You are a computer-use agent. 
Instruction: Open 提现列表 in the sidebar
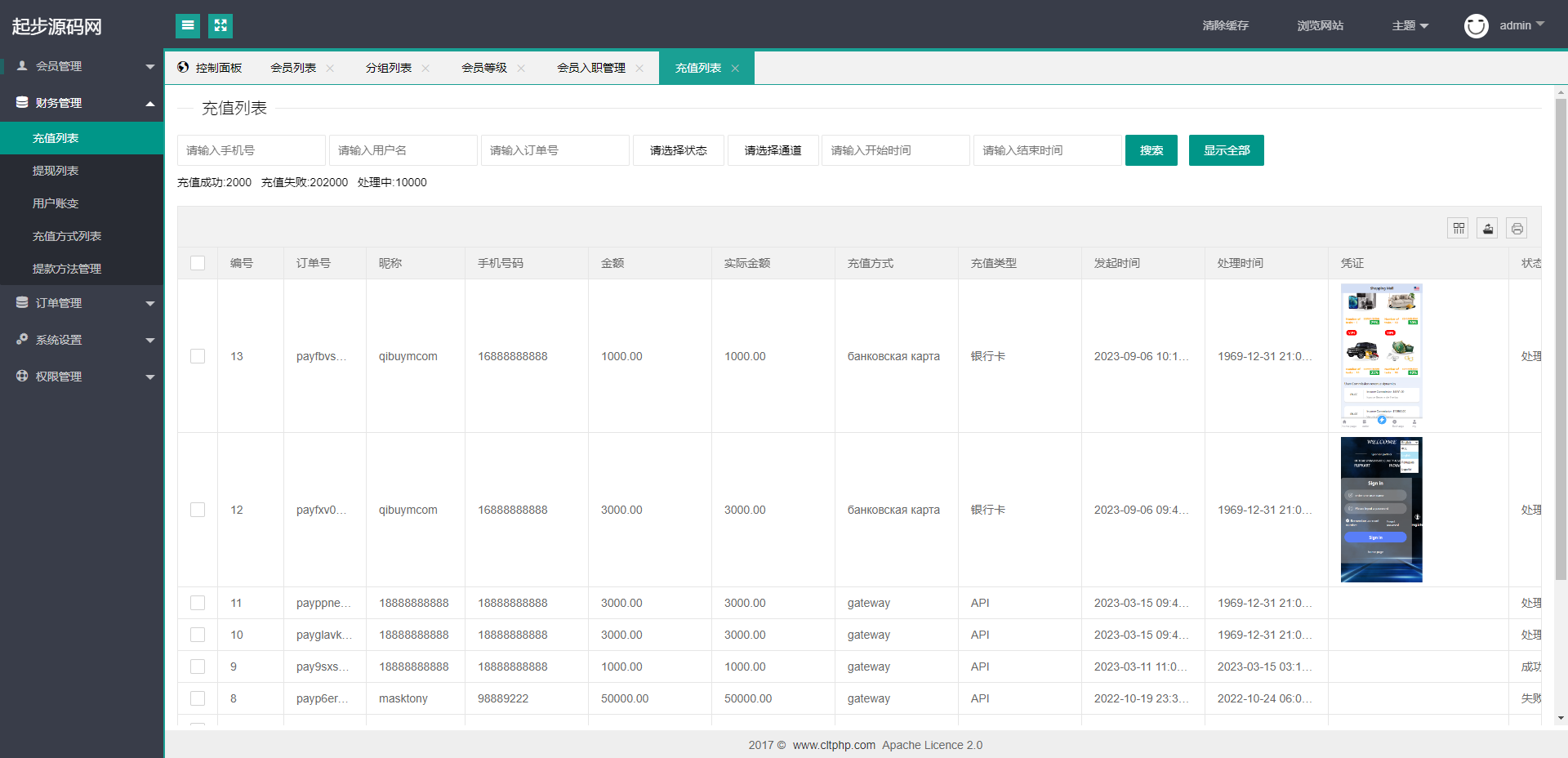pos(56,171)
